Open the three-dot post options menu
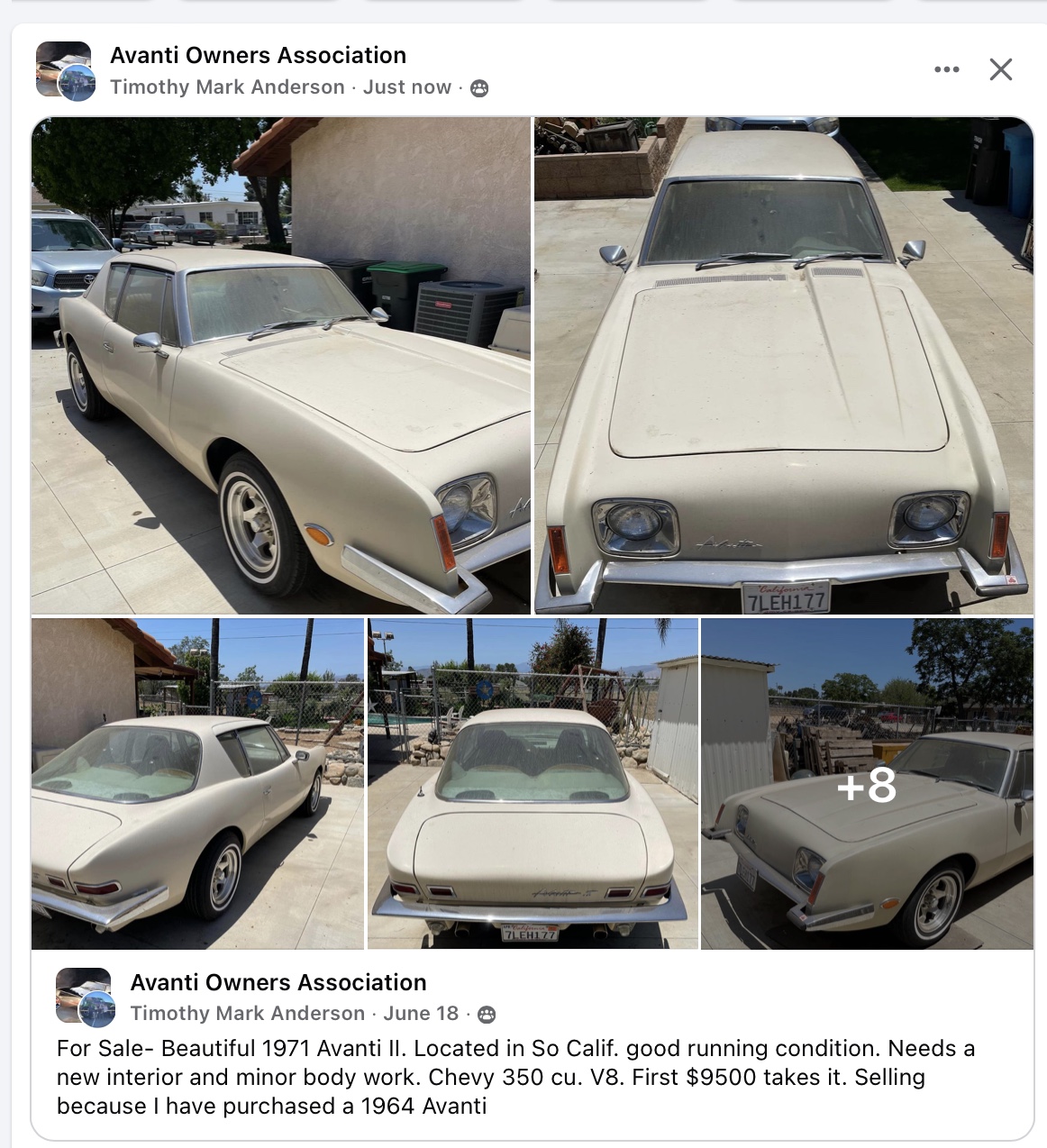The height and width of the screenshot is (1148, 1047). tap(946, 69)
